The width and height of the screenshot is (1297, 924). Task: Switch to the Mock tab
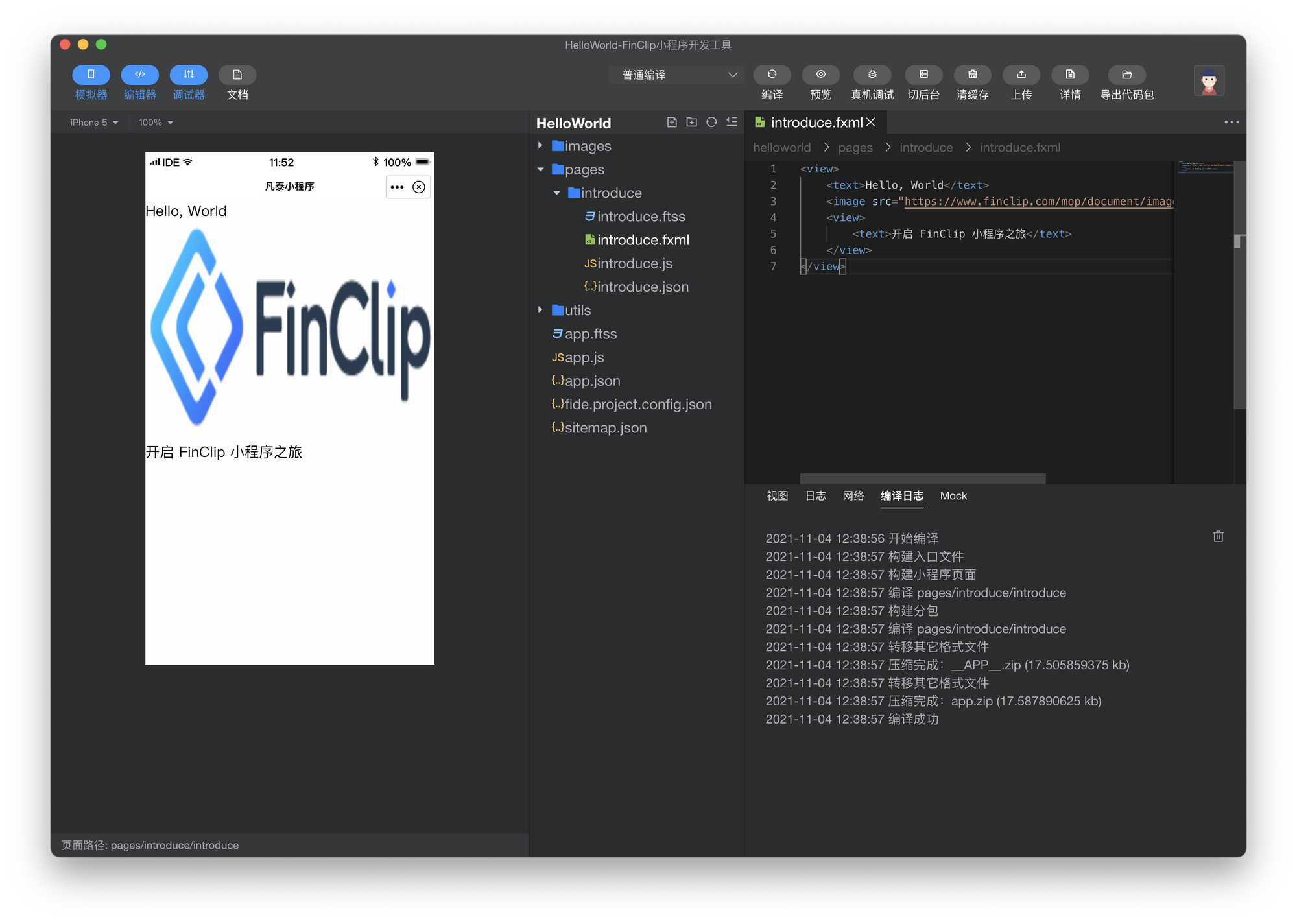point(953,495)
